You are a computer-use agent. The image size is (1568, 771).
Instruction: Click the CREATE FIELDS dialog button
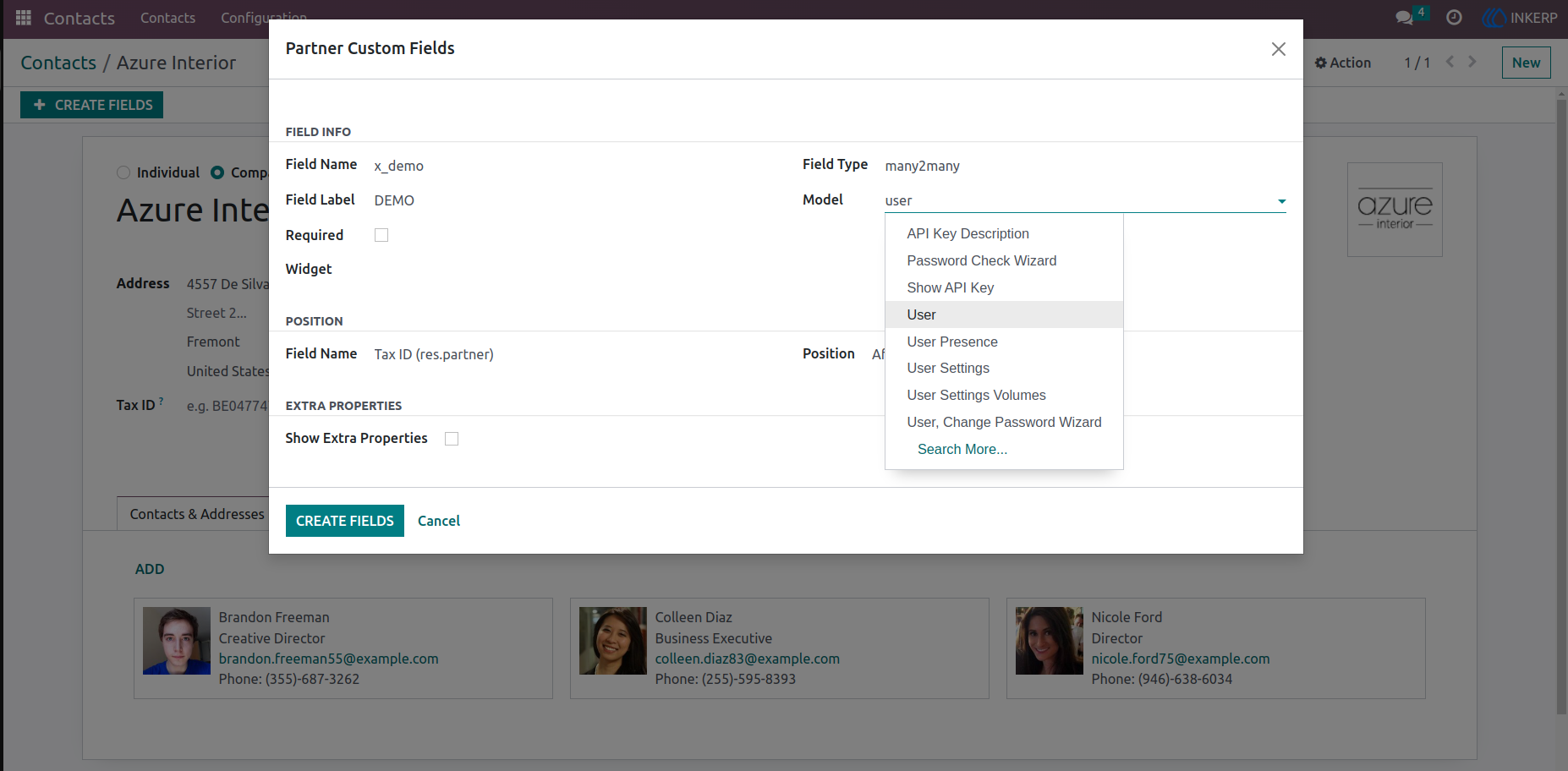pyautogui.click(x=345, y=521)
